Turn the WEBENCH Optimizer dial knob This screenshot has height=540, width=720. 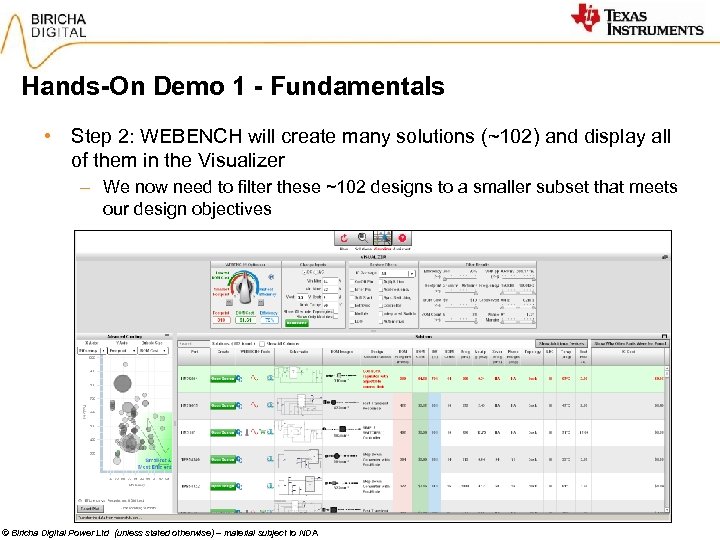245,289
